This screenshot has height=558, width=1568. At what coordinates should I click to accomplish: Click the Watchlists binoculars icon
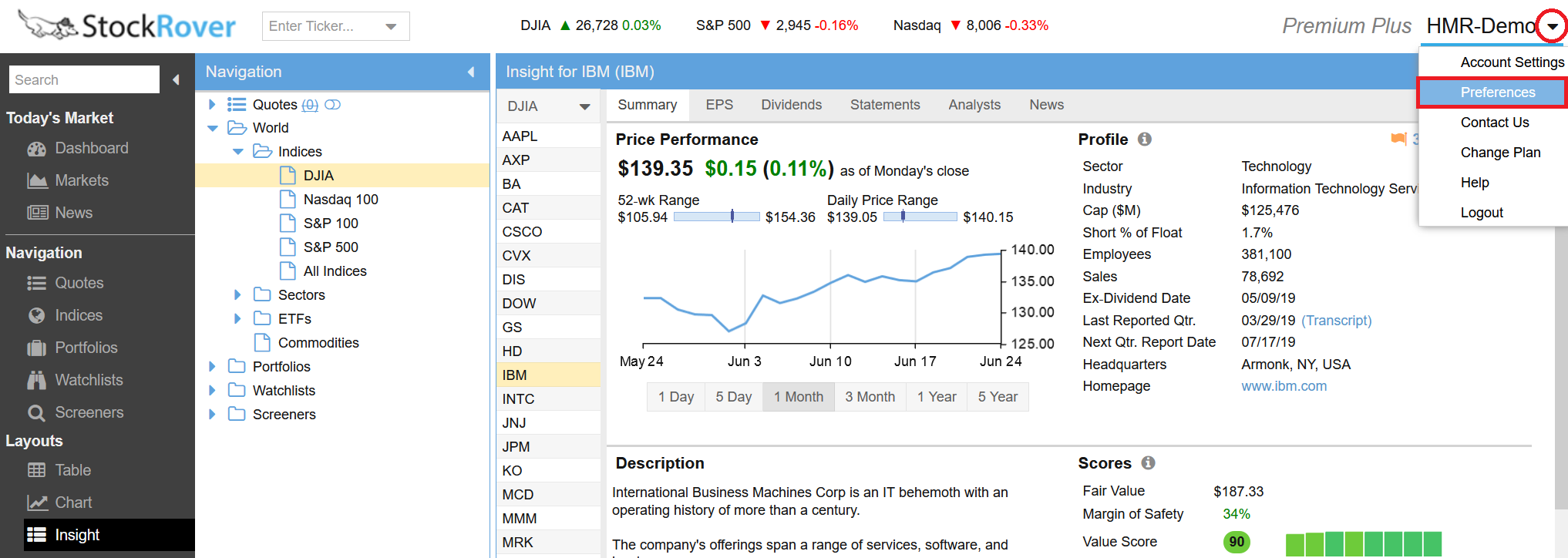(x=36, y=380)
